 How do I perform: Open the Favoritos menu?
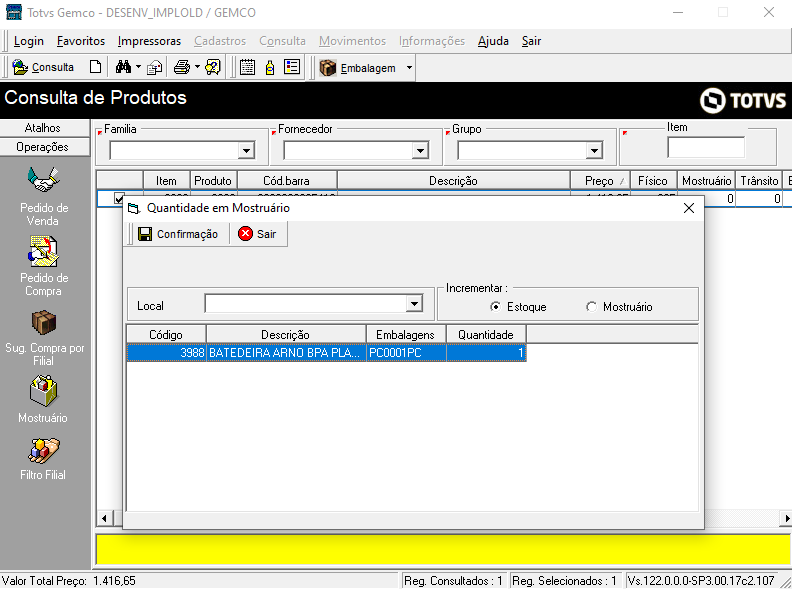click(81, 41)
